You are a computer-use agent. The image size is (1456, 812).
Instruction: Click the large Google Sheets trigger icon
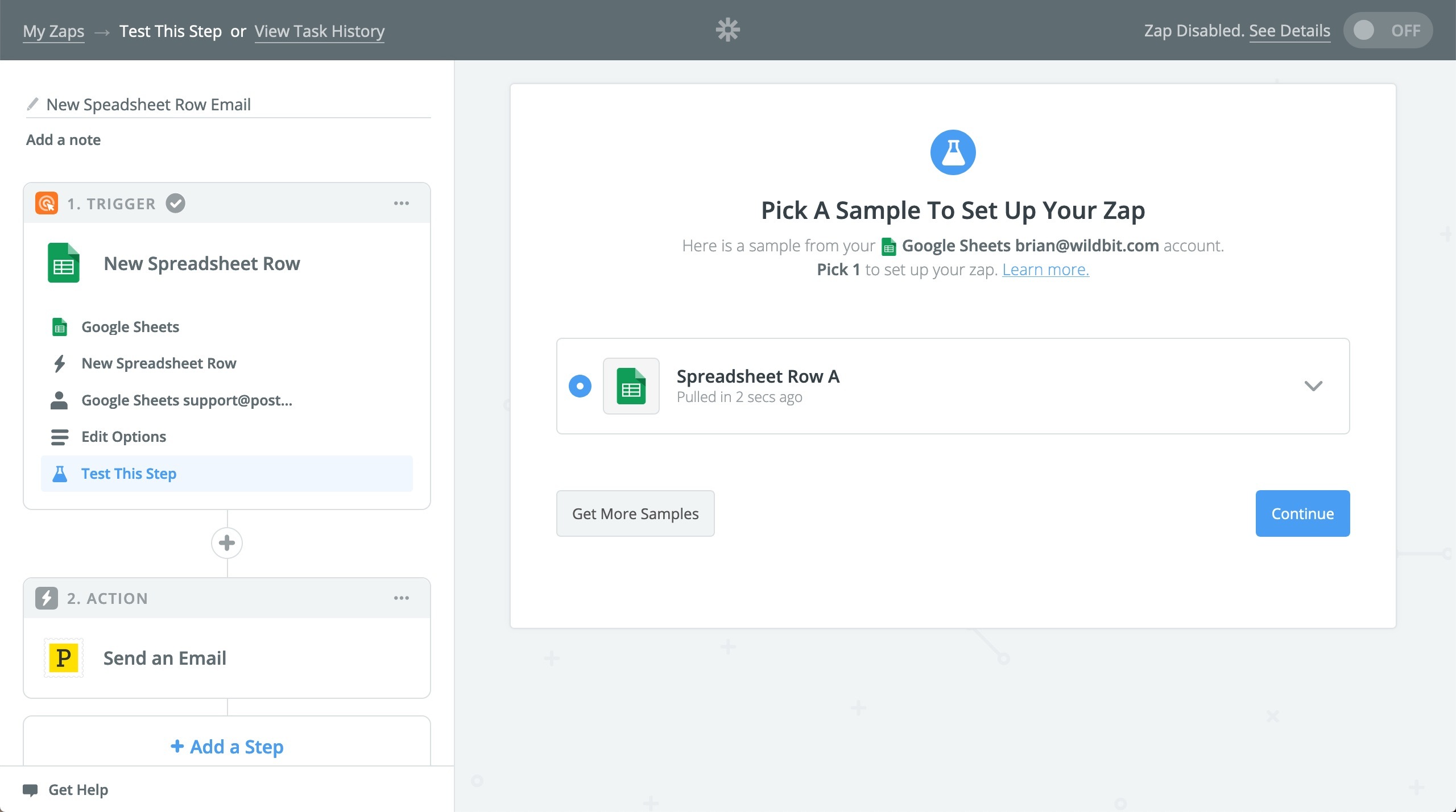64,263
